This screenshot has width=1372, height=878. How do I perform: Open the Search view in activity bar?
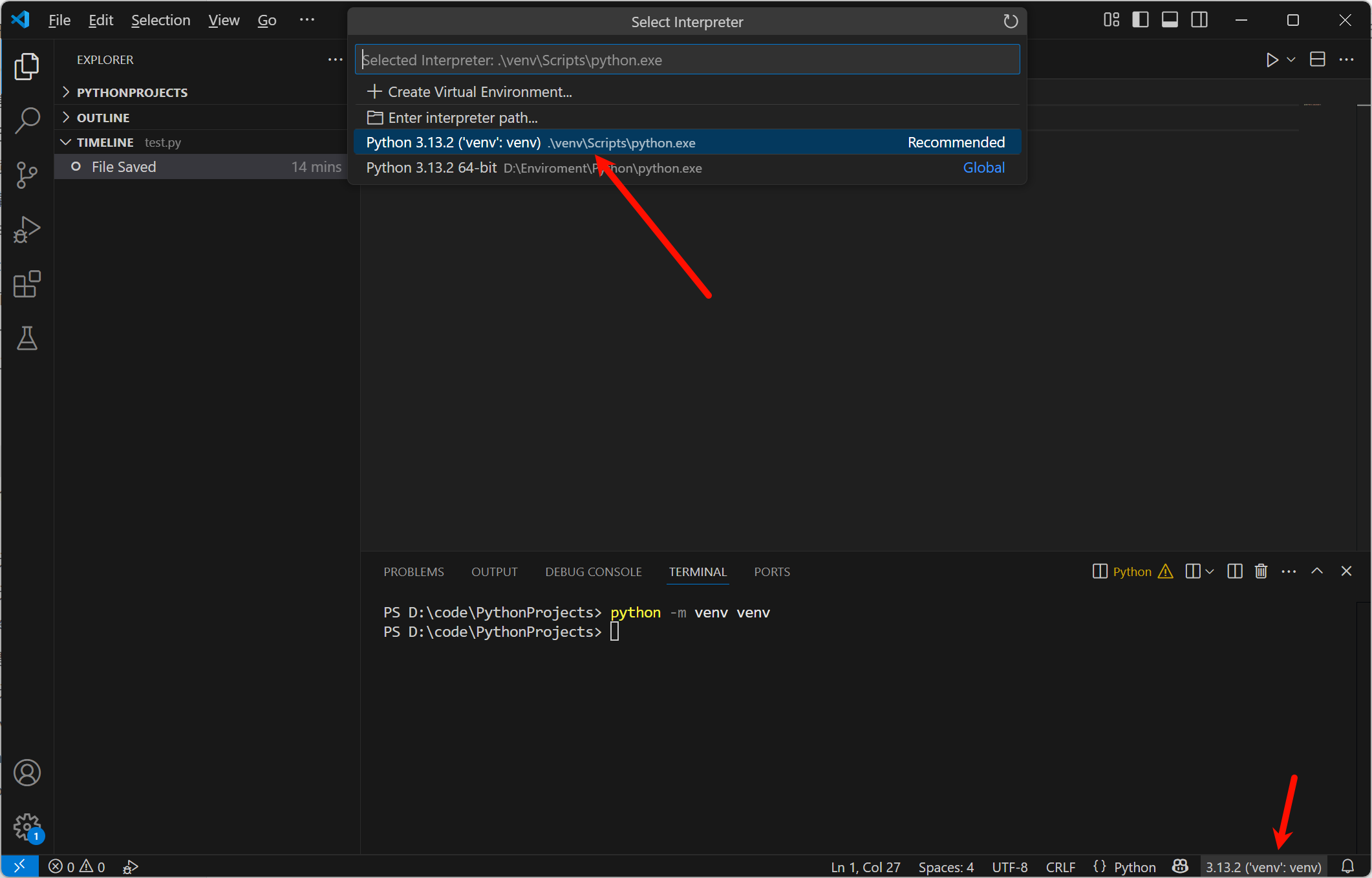point(27,120)
